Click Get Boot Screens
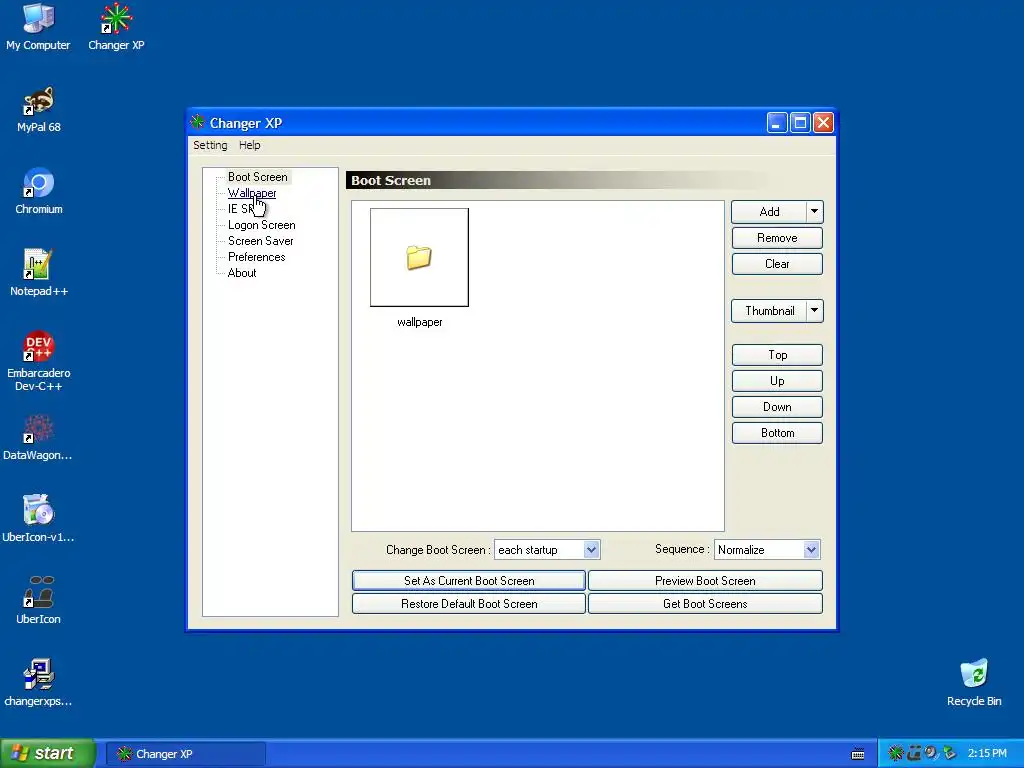 coord(705,603)
